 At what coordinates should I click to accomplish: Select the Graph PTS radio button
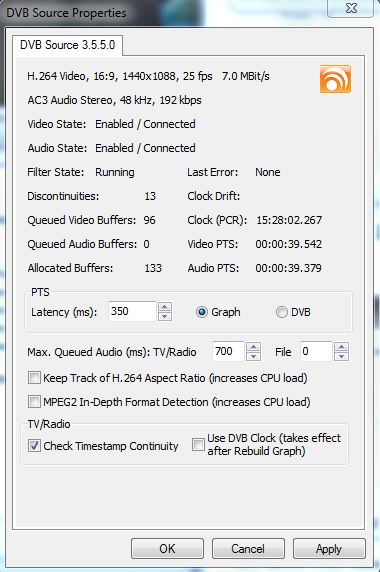coord(202,312)
